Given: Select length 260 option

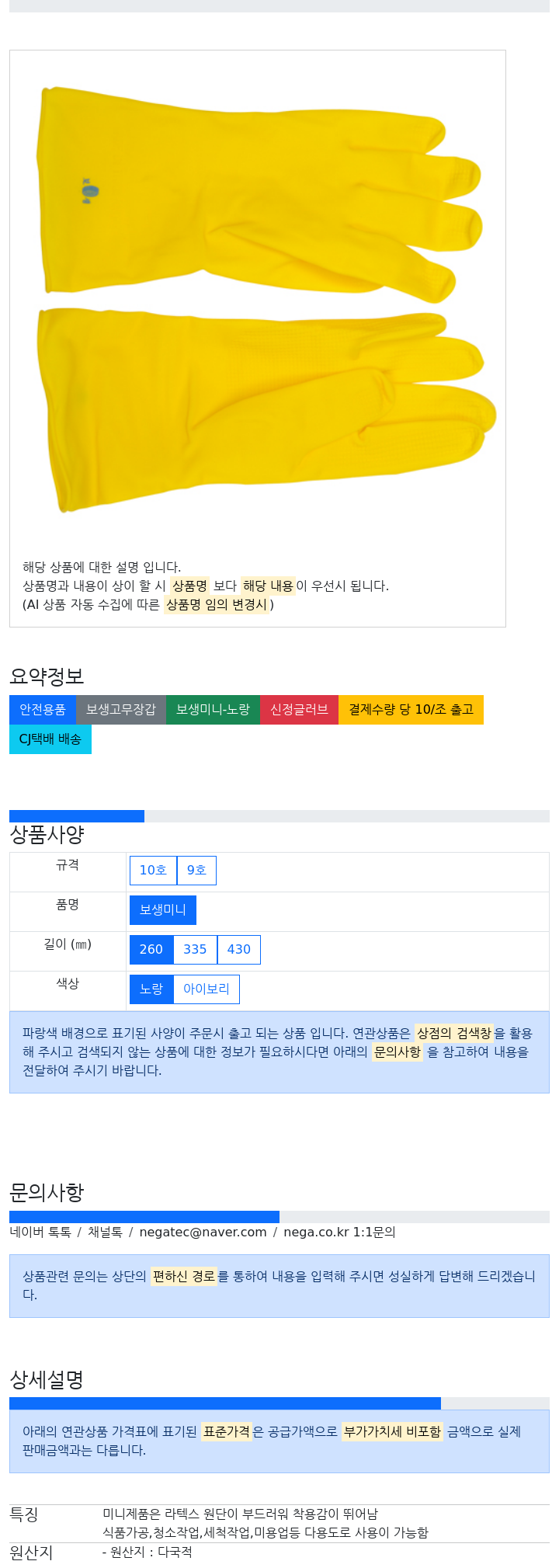Looking at the screenshot, I should 151,950.
